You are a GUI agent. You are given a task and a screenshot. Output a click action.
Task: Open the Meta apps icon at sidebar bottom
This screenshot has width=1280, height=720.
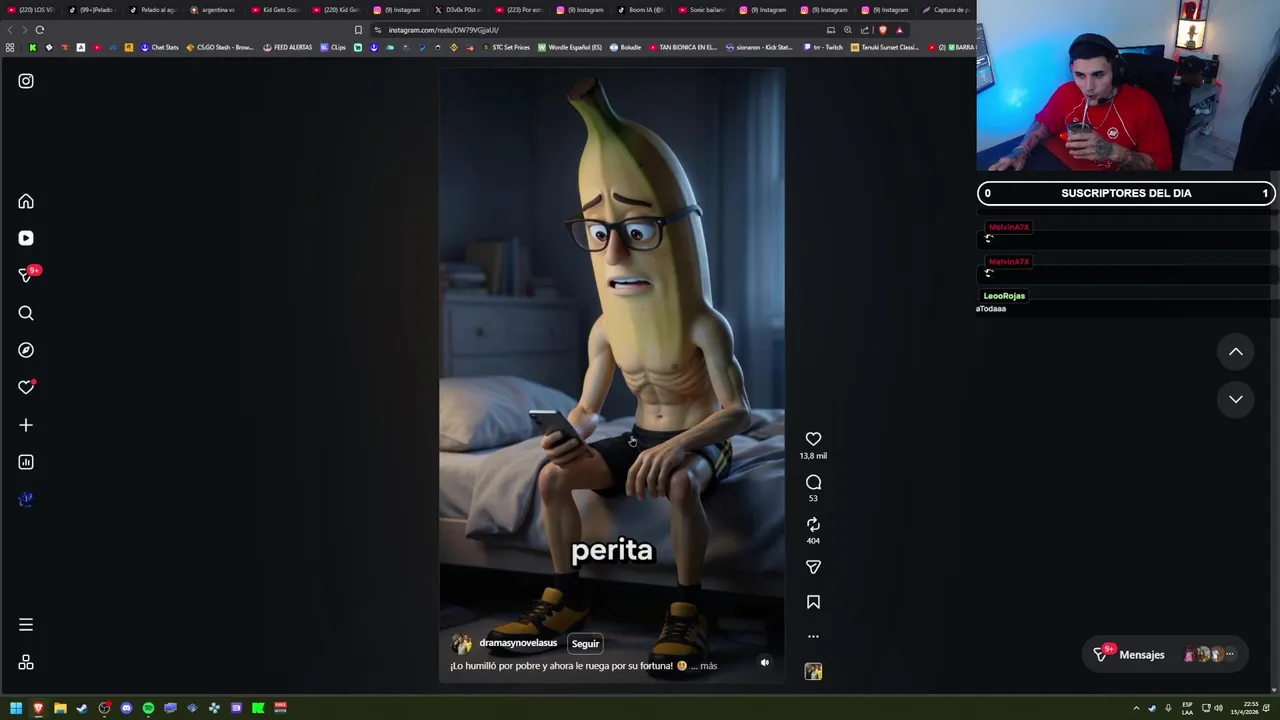26,663
